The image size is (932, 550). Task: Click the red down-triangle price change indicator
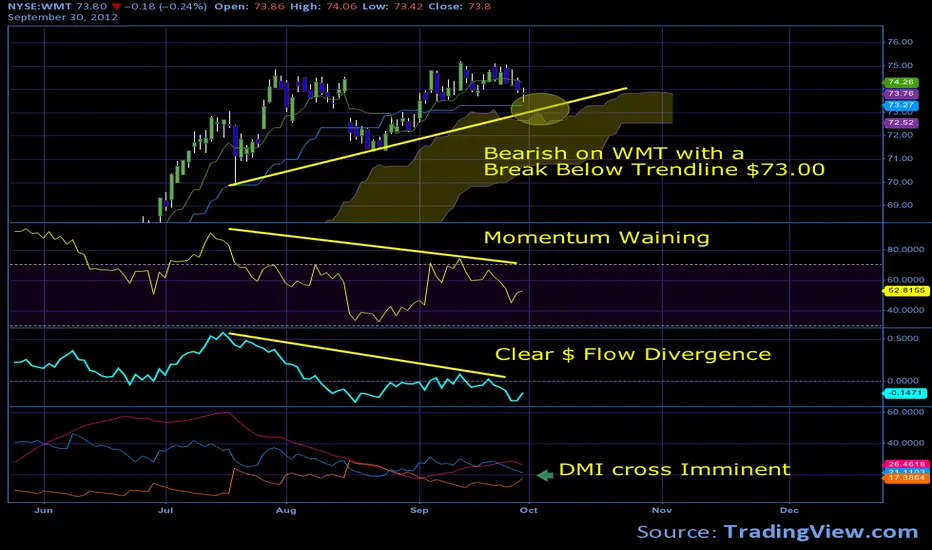[x=116, y=7]
